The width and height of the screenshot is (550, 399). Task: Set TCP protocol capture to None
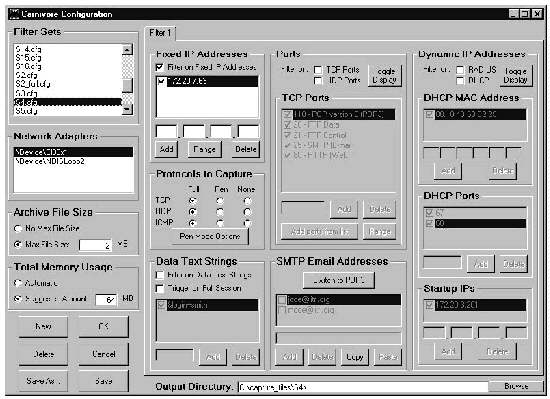[247, 201]
